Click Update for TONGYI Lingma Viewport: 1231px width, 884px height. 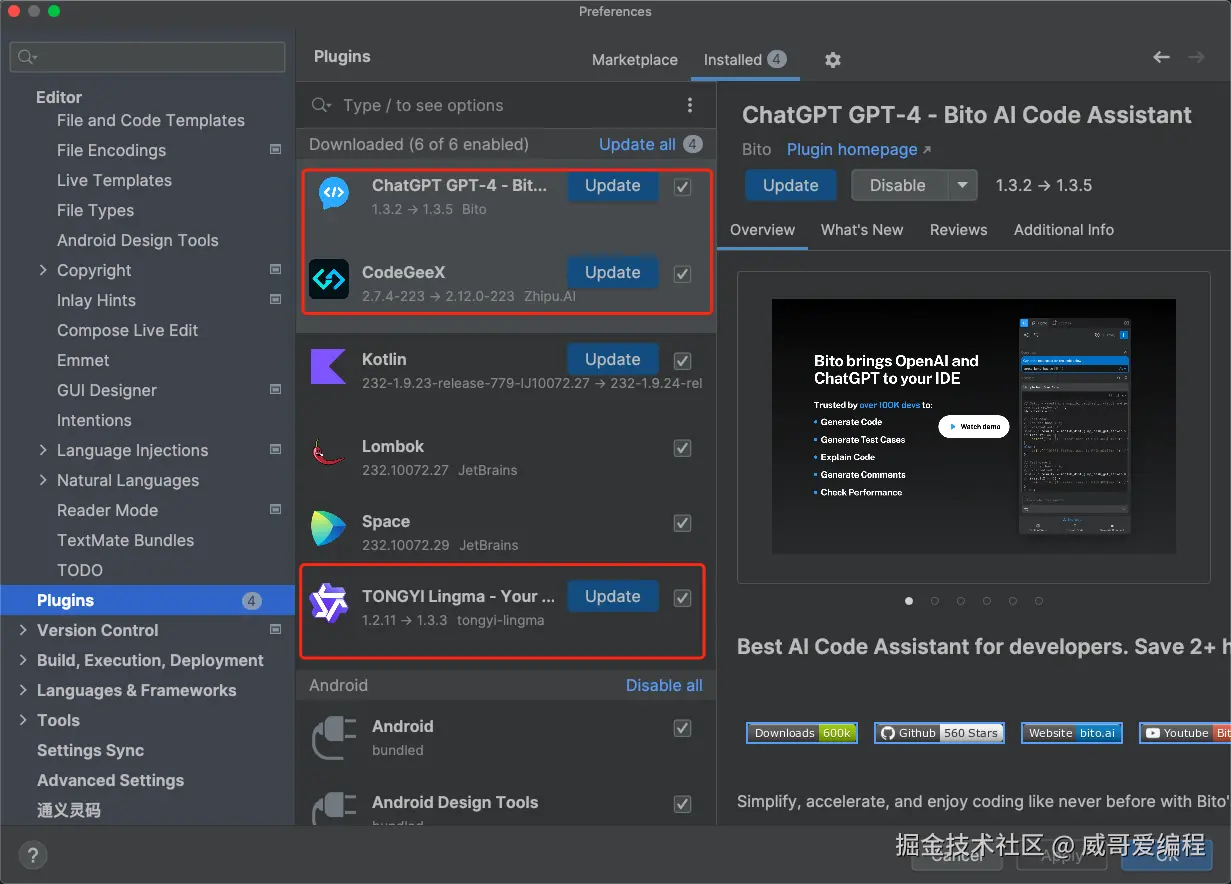[613, 596]
